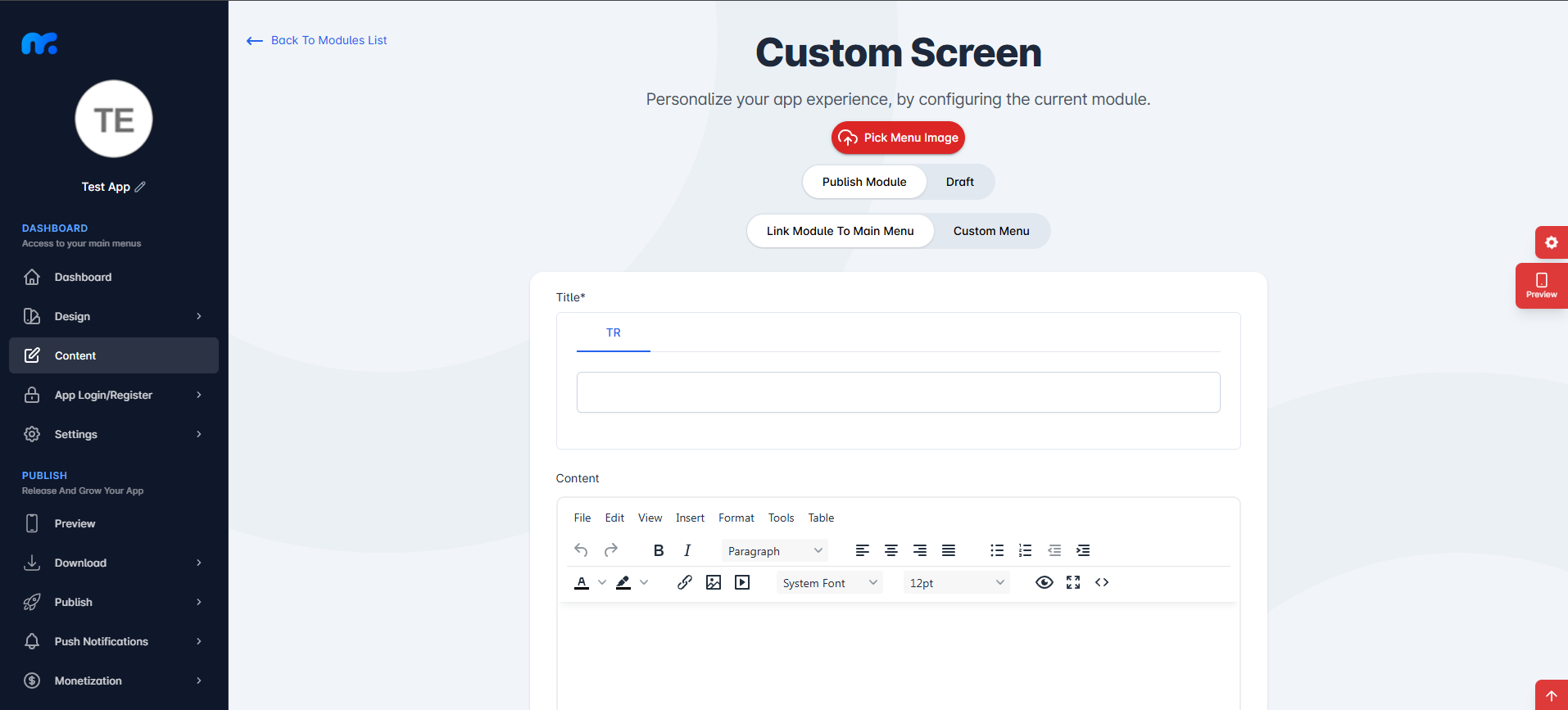Switch editor to fullscreen mode
Viewport: 1568px width, 710px height.
click(x=1073, y=582)
